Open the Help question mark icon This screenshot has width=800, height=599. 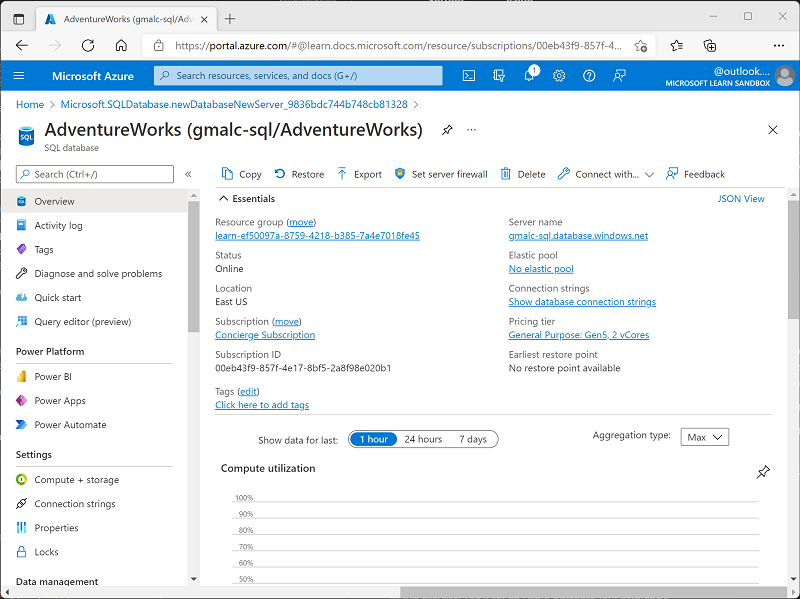pos(589,76)
